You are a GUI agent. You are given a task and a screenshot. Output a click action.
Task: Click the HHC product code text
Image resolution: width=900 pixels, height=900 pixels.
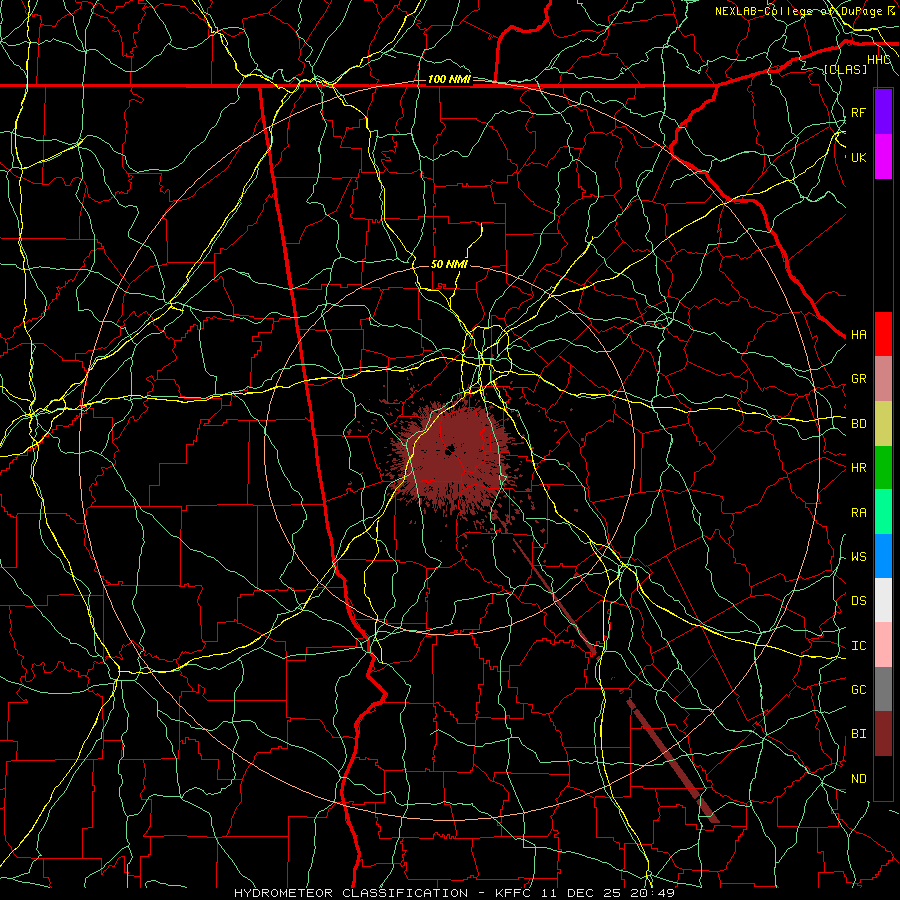click(x=878, y=60)
